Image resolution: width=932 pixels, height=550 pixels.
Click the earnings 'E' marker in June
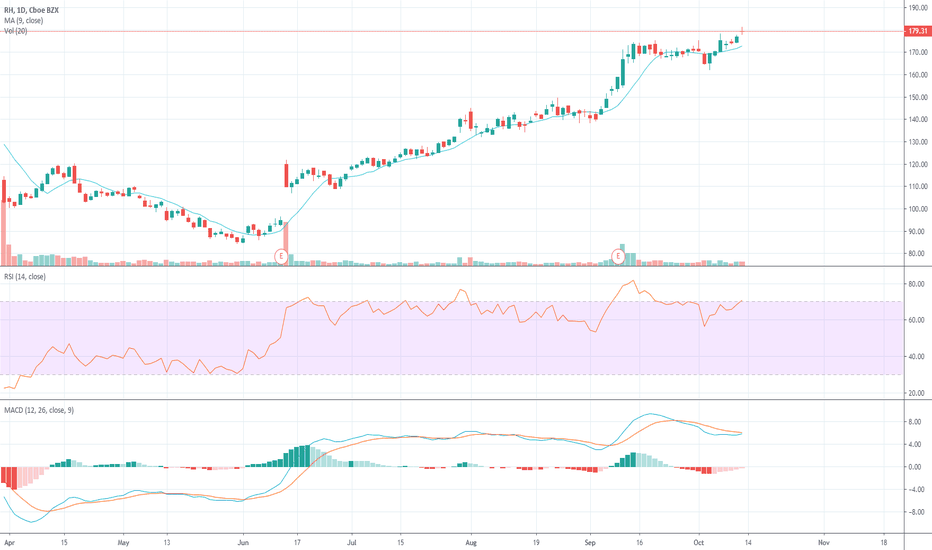tap(281, 257)
